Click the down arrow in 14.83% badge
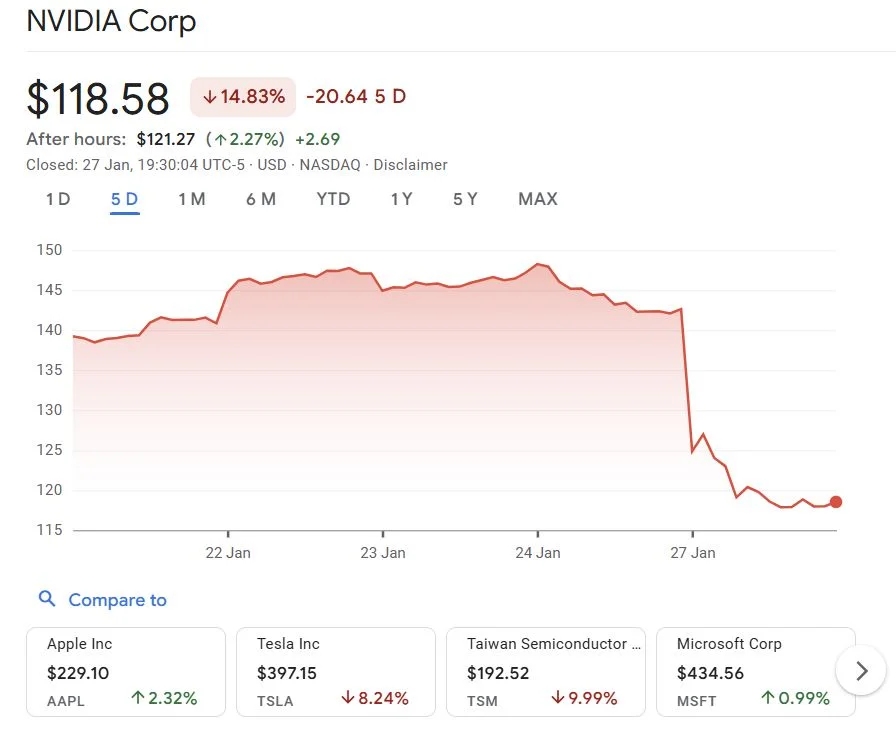 pos(210,97)
